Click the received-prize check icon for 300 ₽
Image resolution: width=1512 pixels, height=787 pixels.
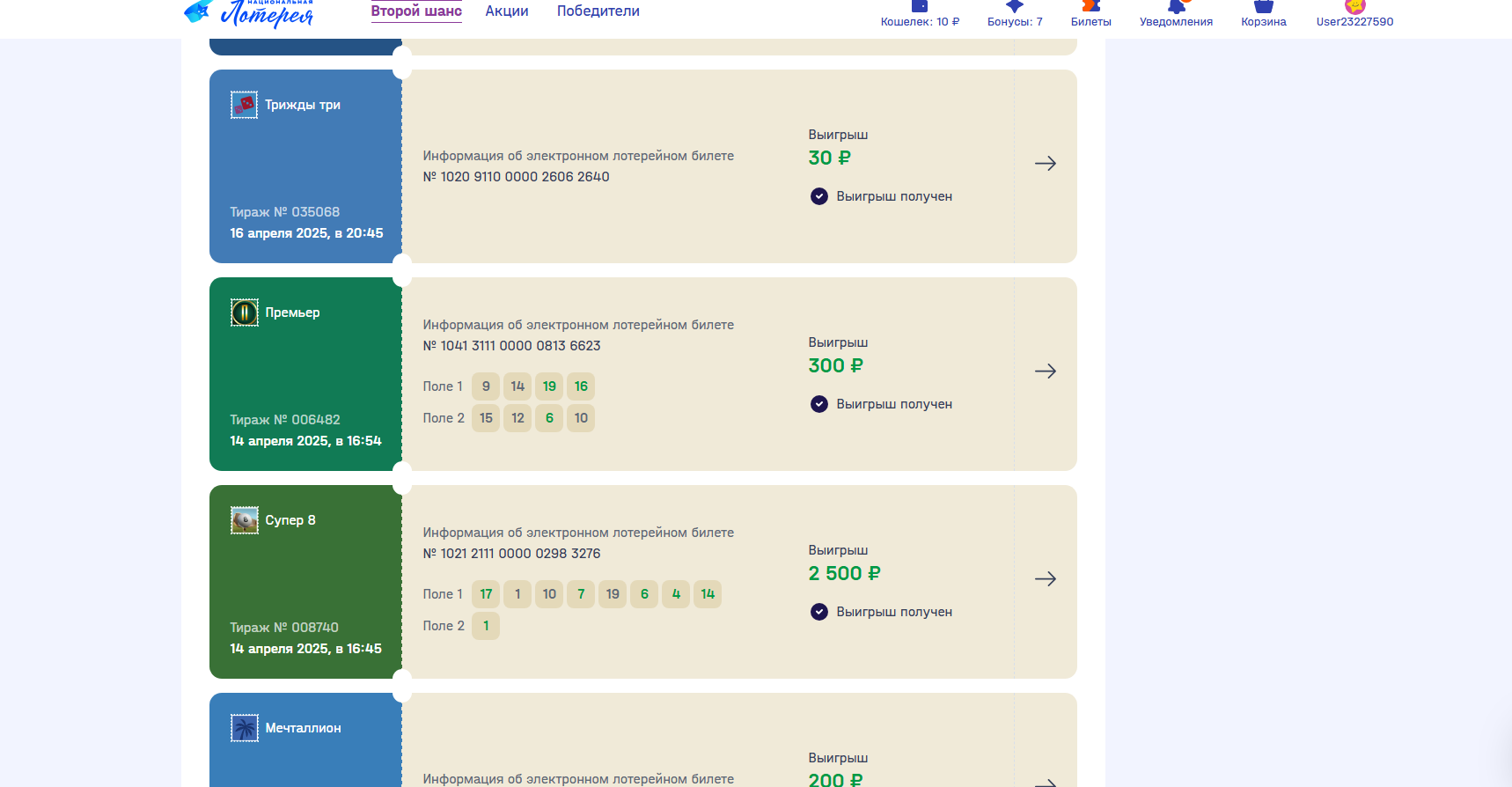[819, 404]
